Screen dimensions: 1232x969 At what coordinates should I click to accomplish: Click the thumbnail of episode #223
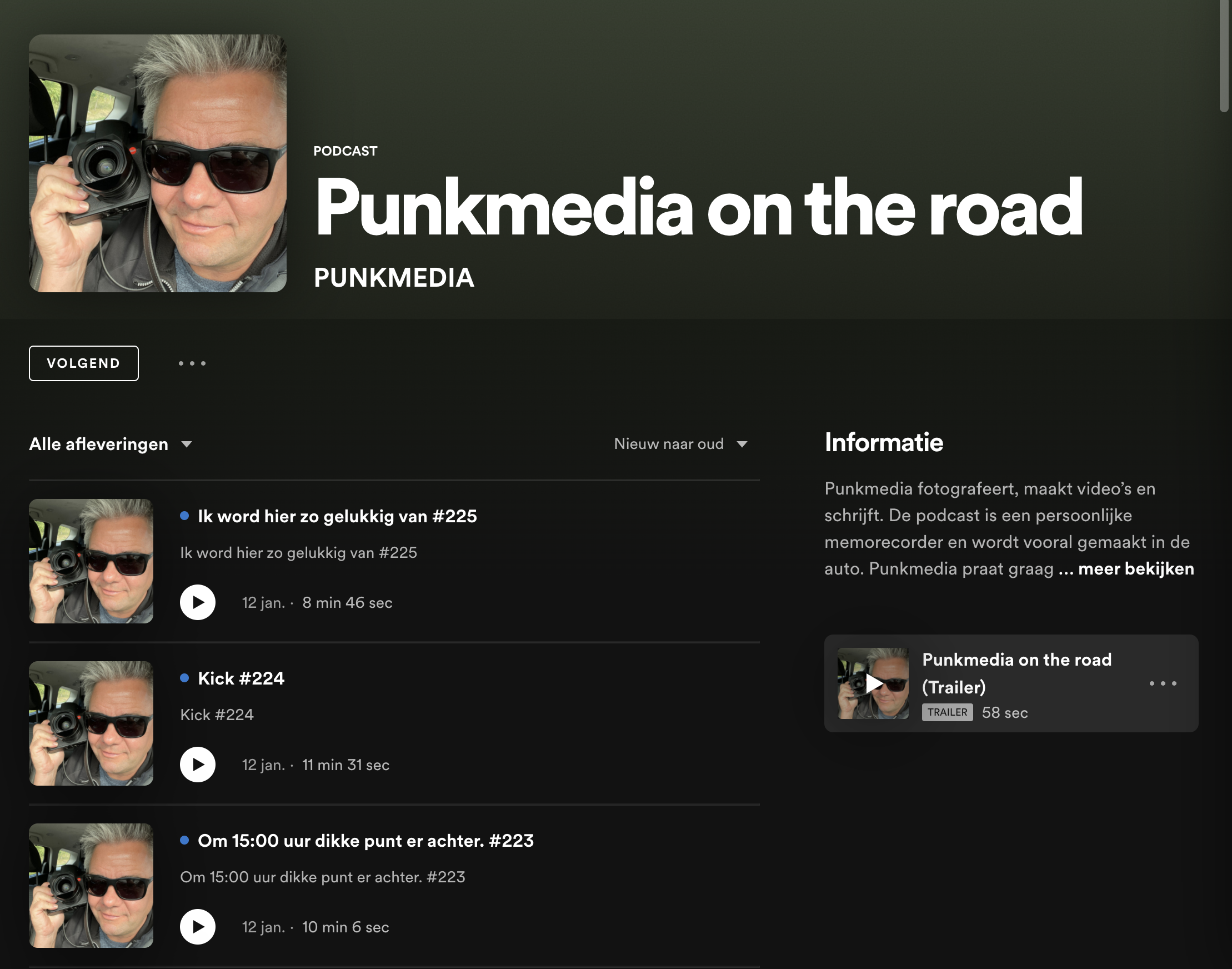pyautogui.click(x=91, y=886)
